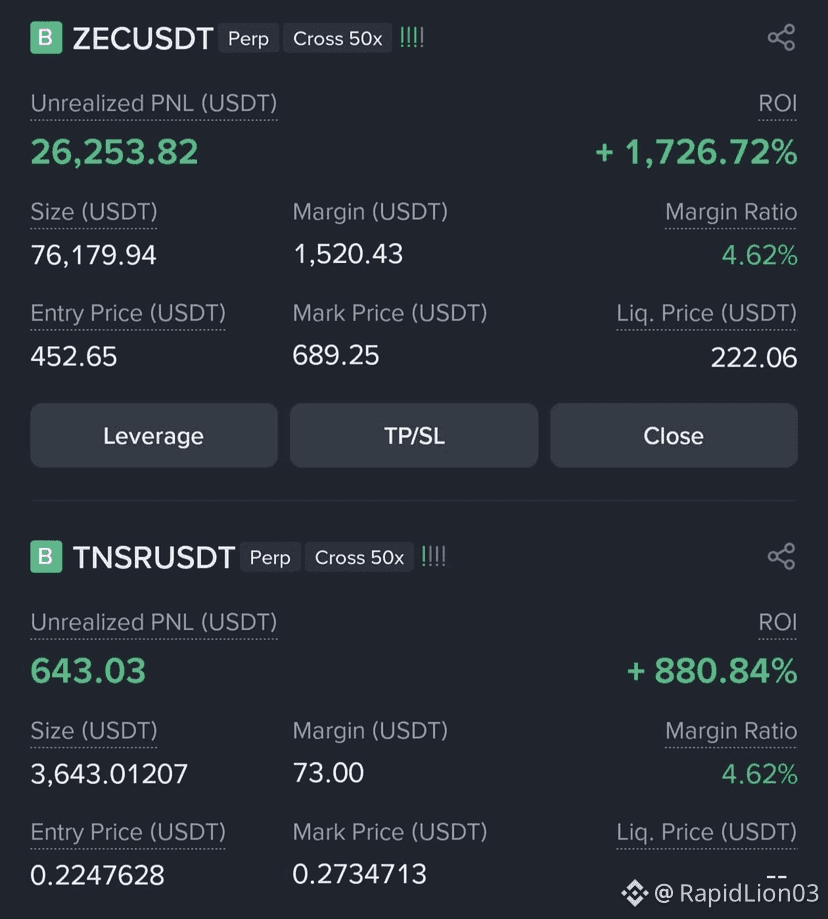Show Unrealized PNL info for ZECUSDT
Viewport: 828px width, 919px height.
(154, 104)
